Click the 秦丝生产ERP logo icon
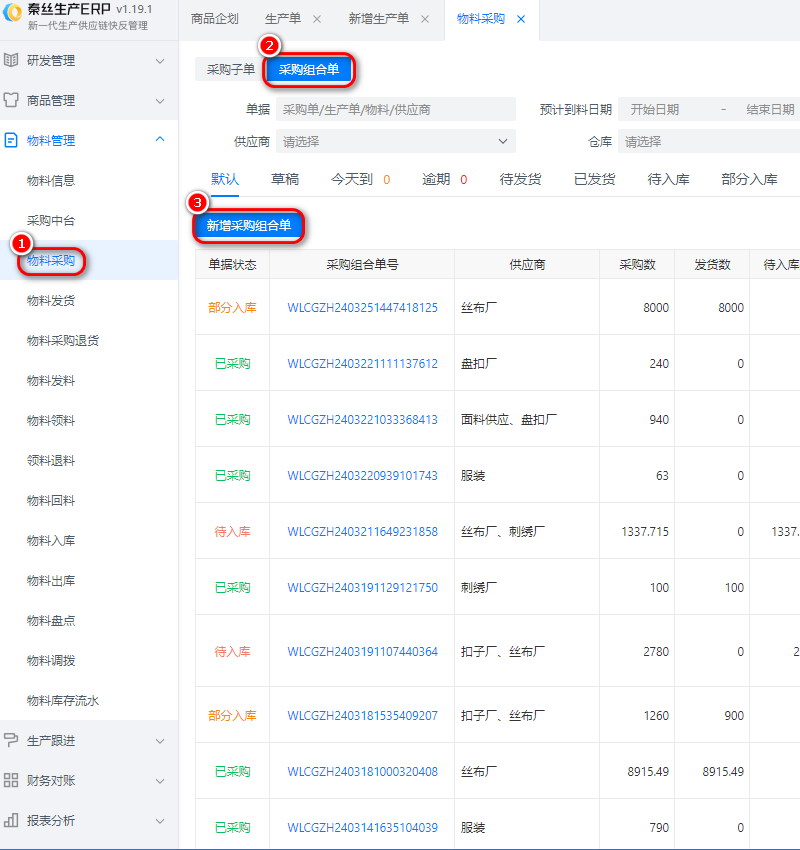Viewport: 800px width, 850px height. (13, 17)
